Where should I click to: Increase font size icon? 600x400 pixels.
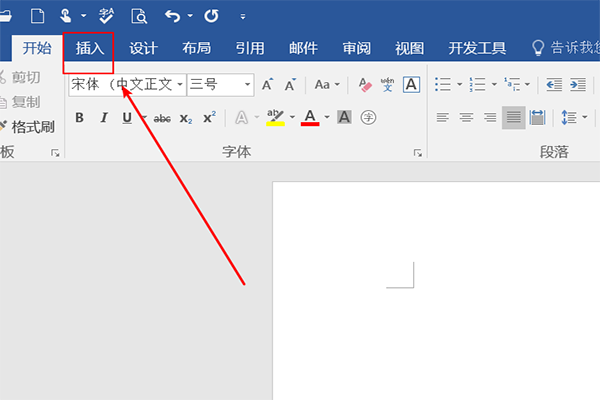point(267,85)
